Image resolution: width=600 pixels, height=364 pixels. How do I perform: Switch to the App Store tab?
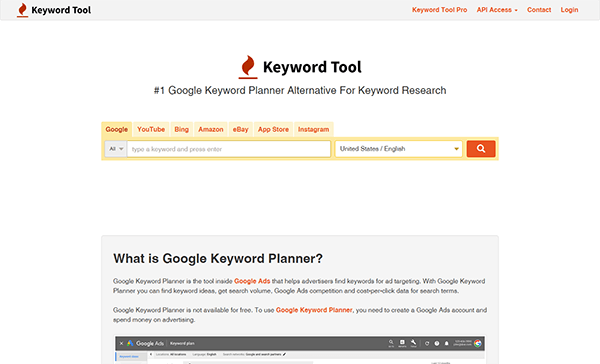273,129
